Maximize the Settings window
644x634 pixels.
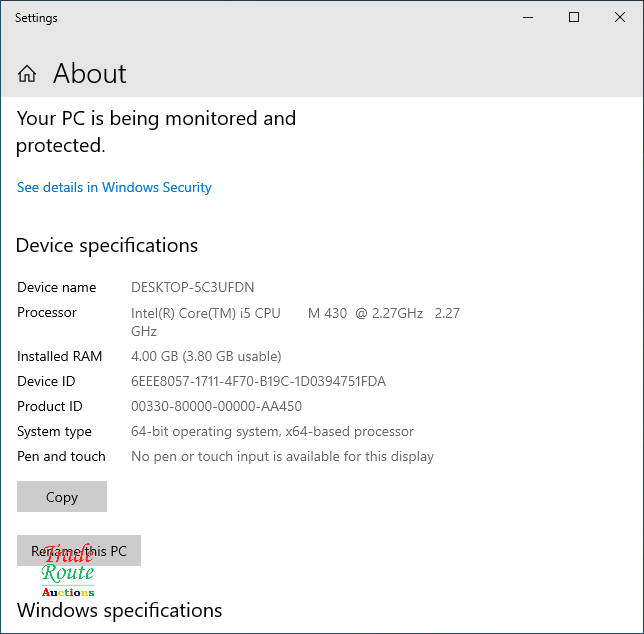click(x=574, y=18)
